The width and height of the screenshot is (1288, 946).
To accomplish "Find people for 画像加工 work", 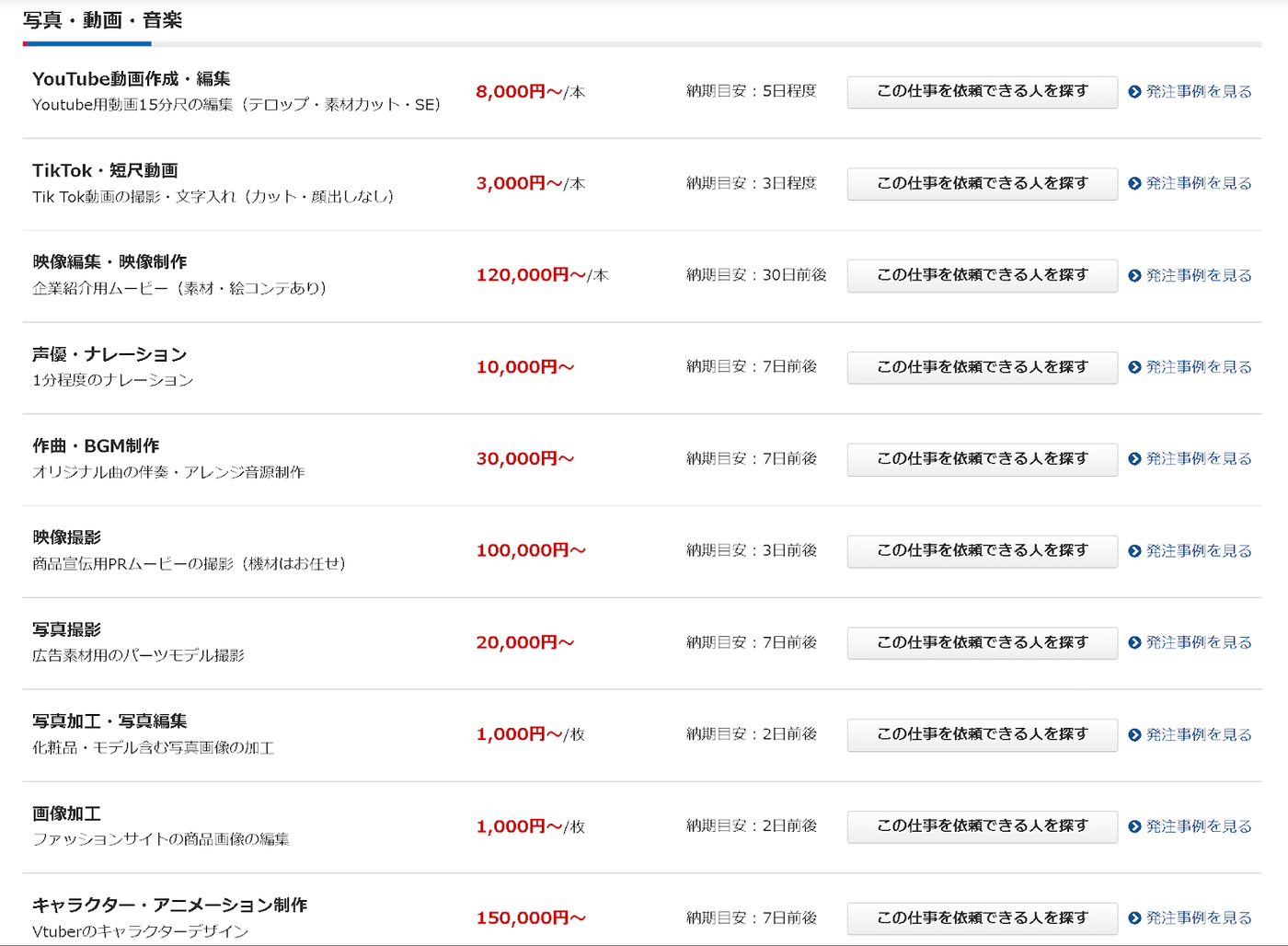I will click(982, 826).
